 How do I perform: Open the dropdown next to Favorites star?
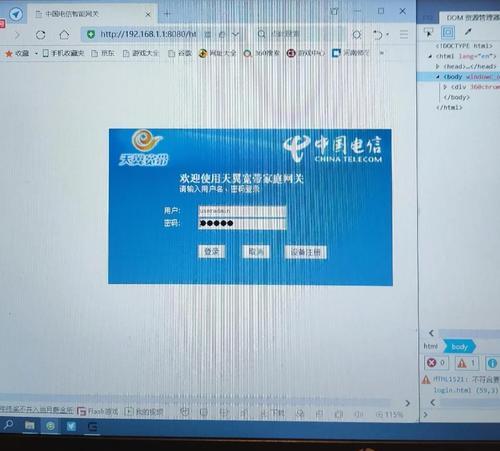pos(36,54)
